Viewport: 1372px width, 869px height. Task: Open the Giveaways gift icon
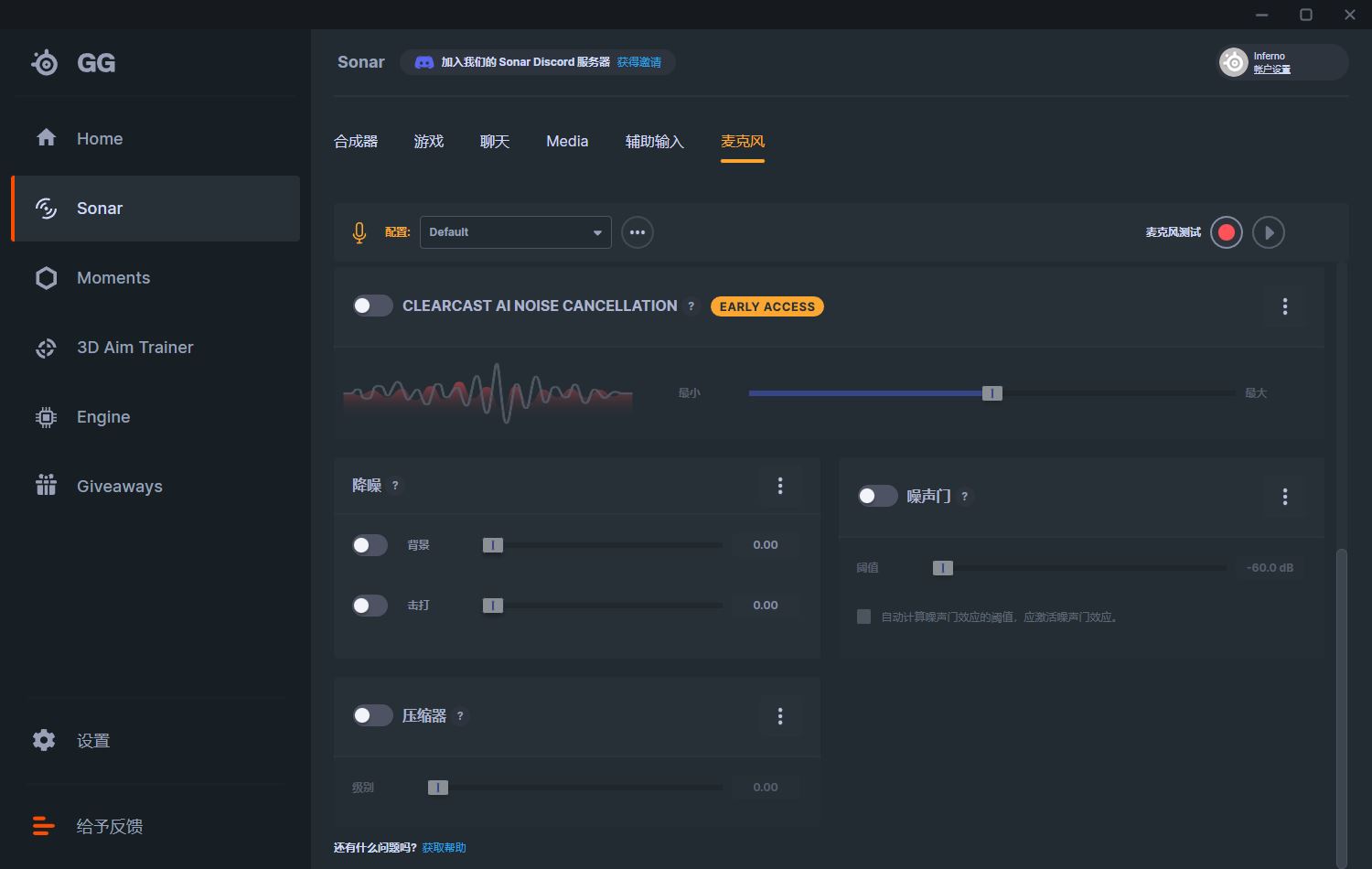coord(46,486)
